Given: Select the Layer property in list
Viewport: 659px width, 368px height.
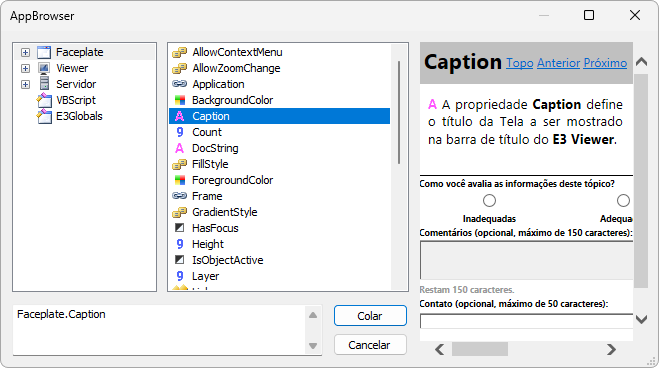Looking at the screenshot, I should (x=206, y=276).
